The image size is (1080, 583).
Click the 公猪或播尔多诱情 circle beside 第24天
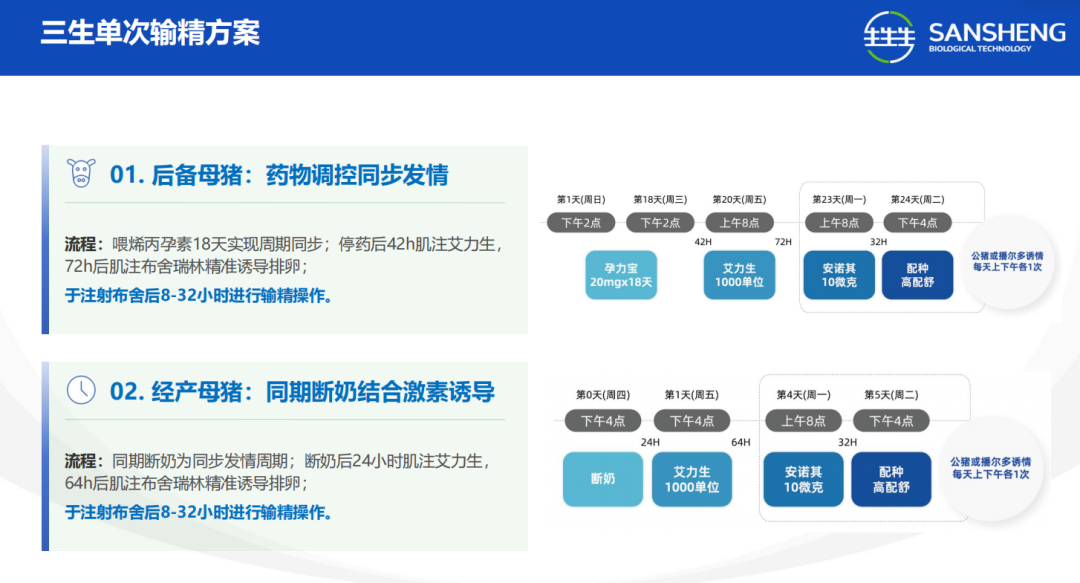(1007, 261)
